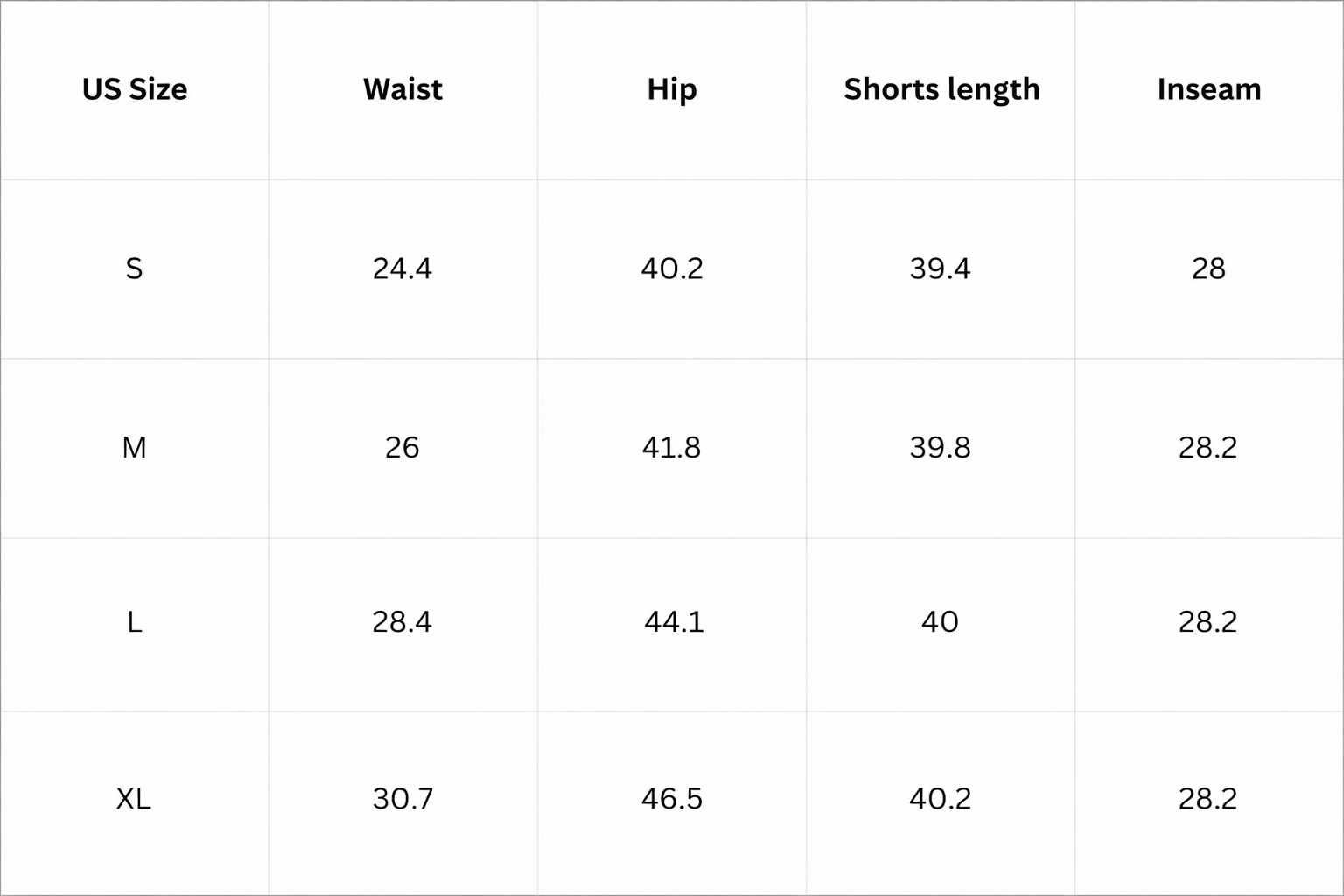
Task: Click the 30.7 waist measurement
Action: coord(402,799)
